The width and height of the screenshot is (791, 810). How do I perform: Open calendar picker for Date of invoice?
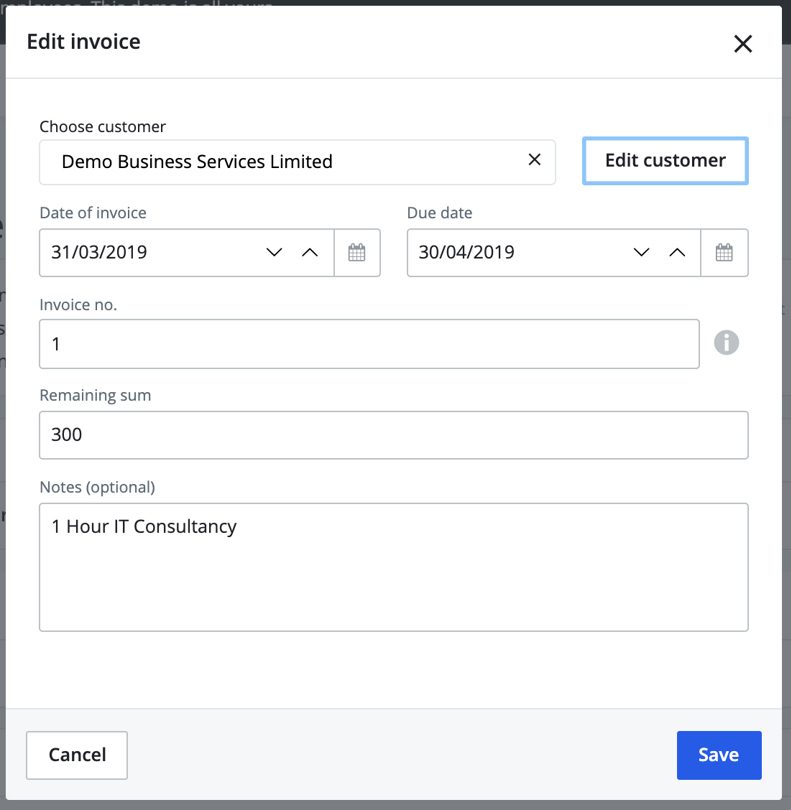(357, 252)
